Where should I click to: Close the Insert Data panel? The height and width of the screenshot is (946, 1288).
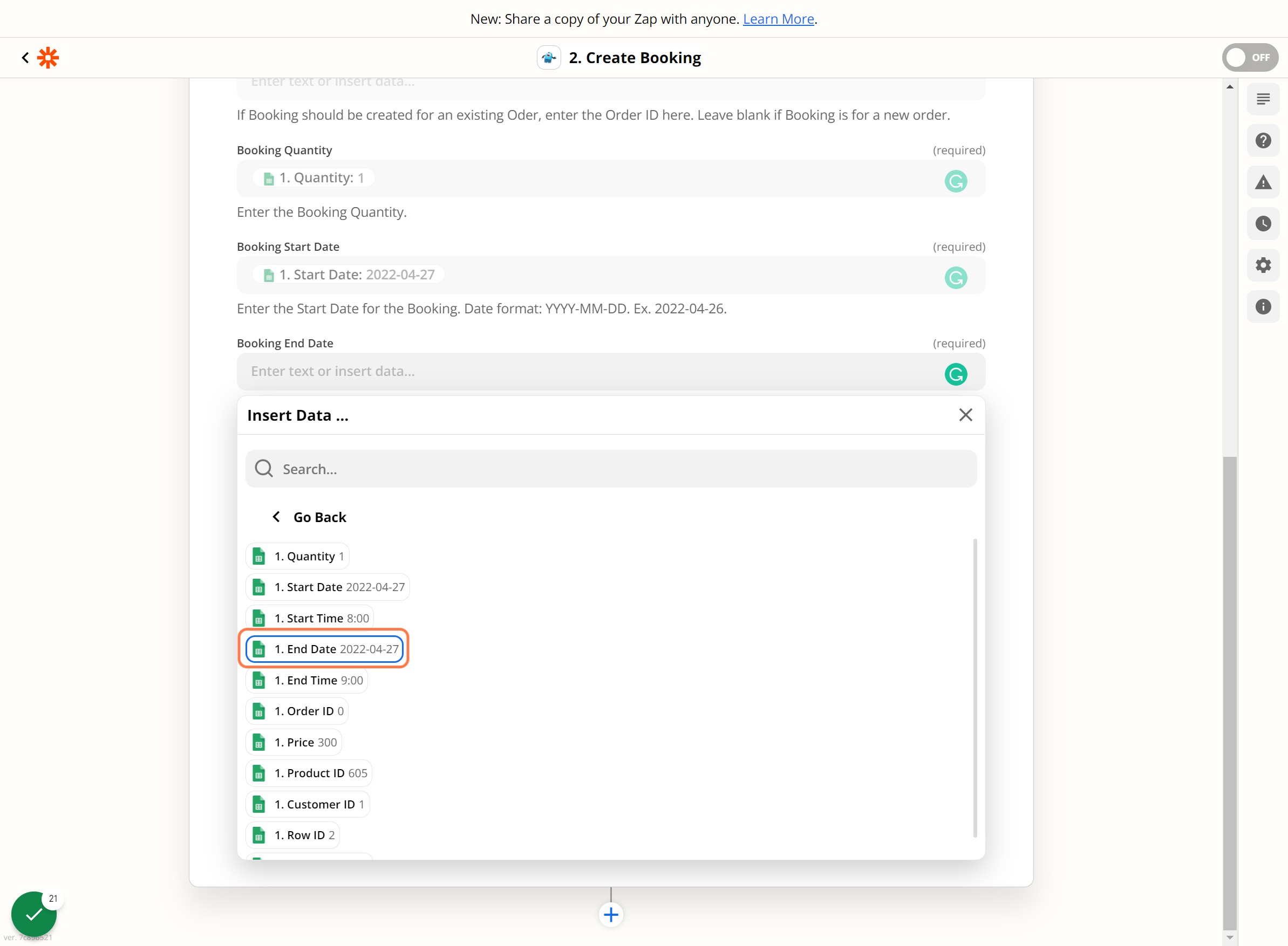point(965,415)
